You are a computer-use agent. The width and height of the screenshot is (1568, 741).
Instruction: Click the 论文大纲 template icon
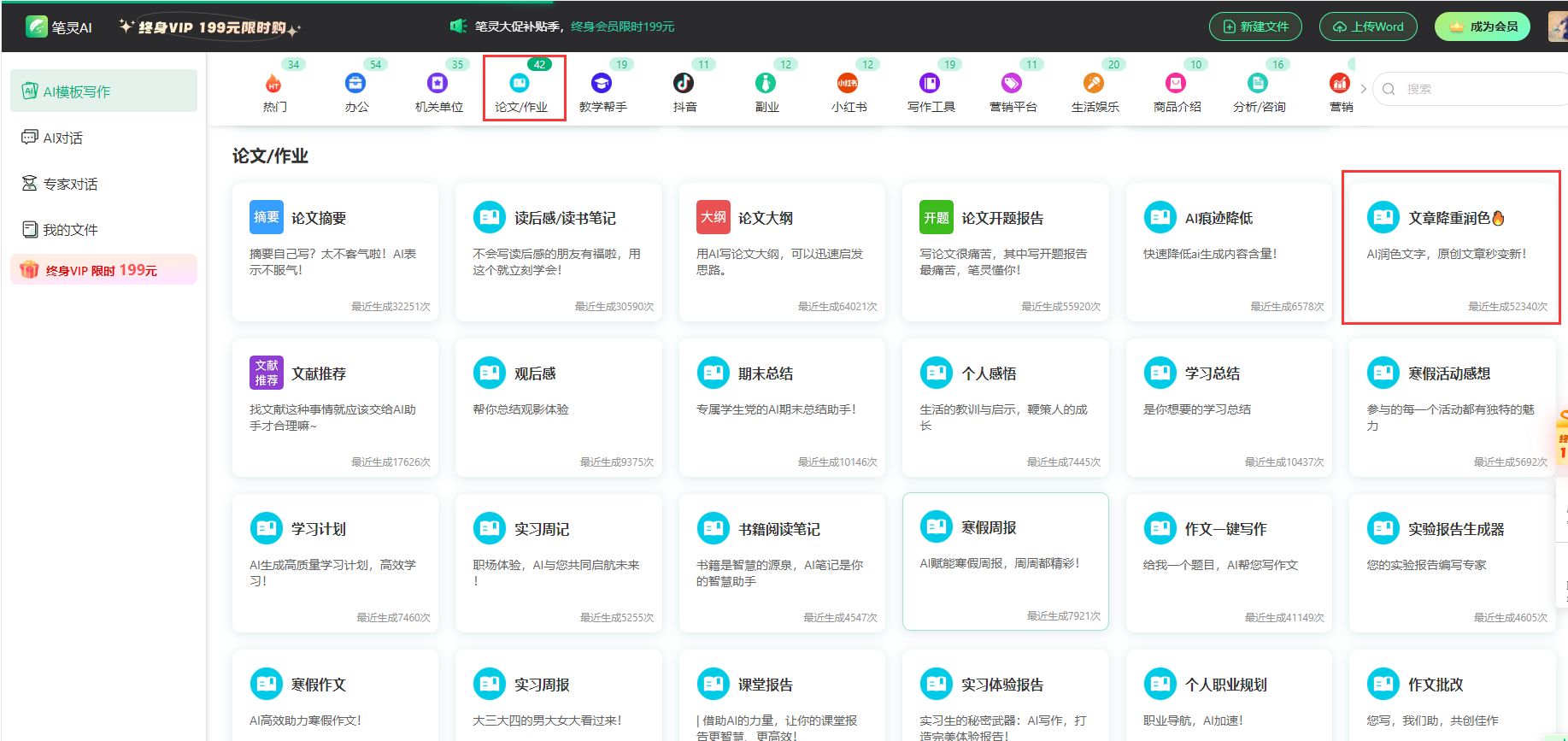[x=714, y=217]
